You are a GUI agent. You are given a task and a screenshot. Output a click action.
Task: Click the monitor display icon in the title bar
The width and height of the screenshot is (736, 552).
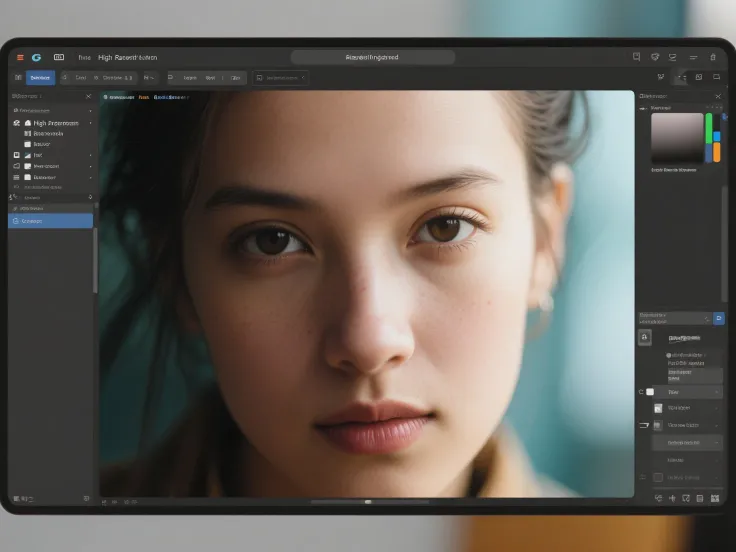pos(673,57)
